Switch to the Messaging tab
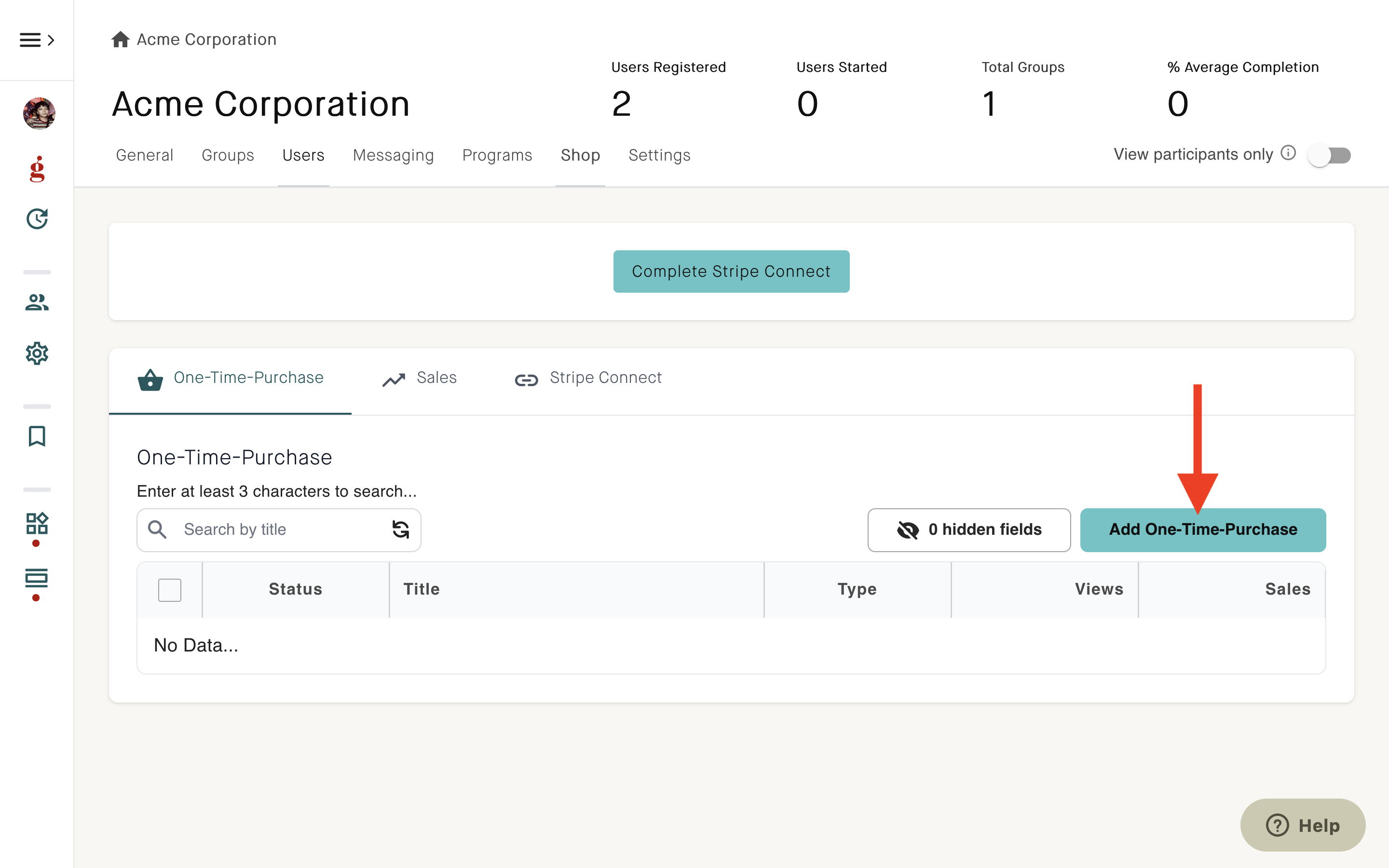The height and width of the screenshot is (868, 1389). click(x=393, y=155)
